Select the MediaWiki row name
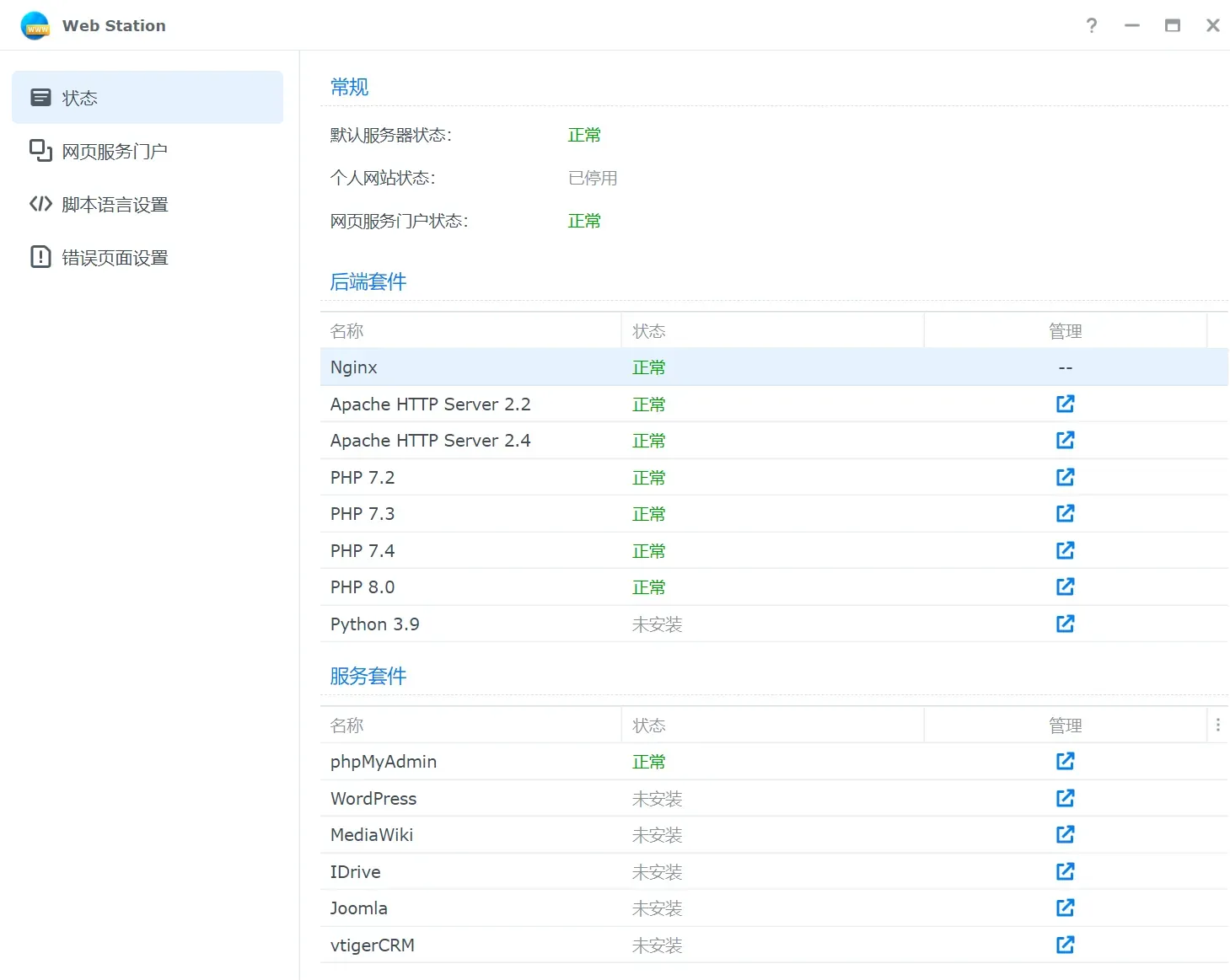The width and height of the screenshot is (1230, 980). [x=372, y=835]
